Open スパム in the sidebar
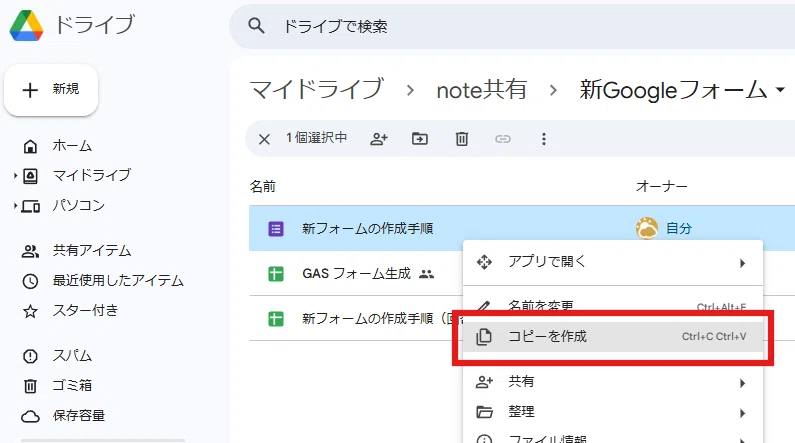The height and width of the screenshot is (443, 795). click(57, 356)
